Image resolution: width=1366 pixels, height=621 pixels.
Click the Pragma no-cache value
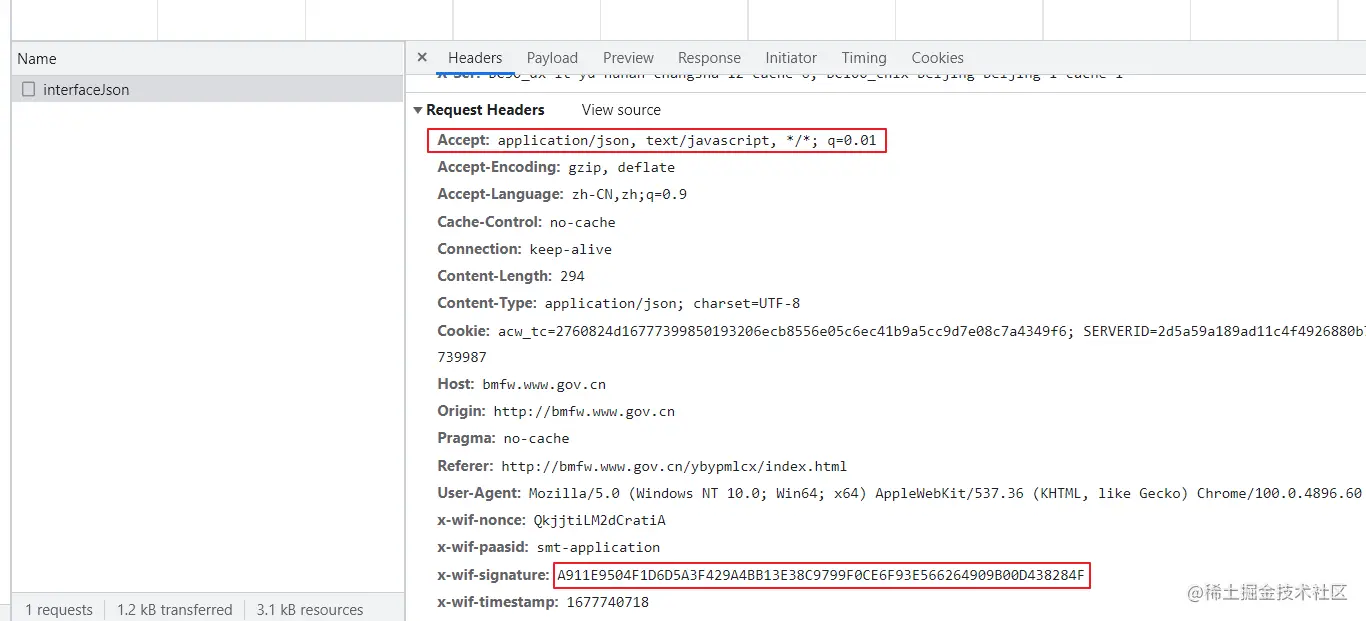[x=536, y=438]
